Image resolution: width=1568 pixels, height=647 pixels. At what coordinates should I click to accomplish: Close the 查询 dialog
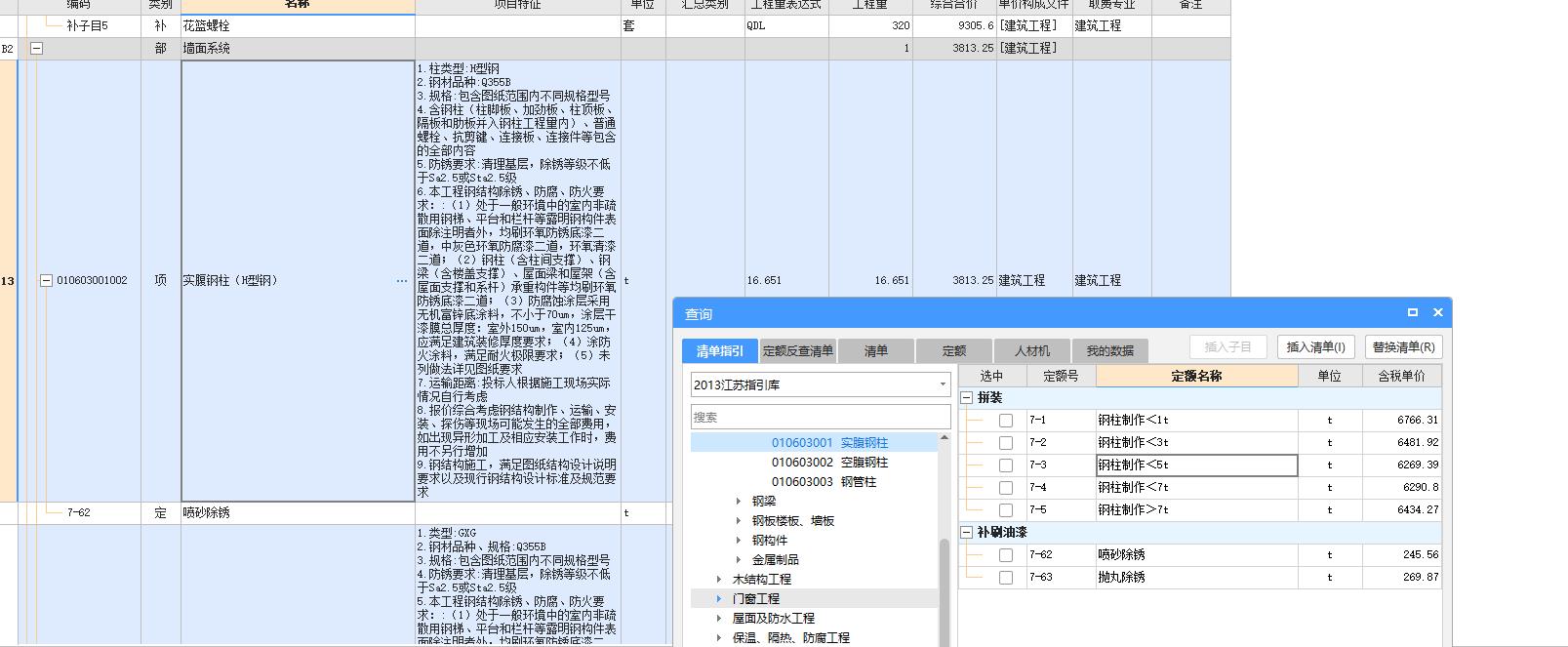click(1437, 312)
